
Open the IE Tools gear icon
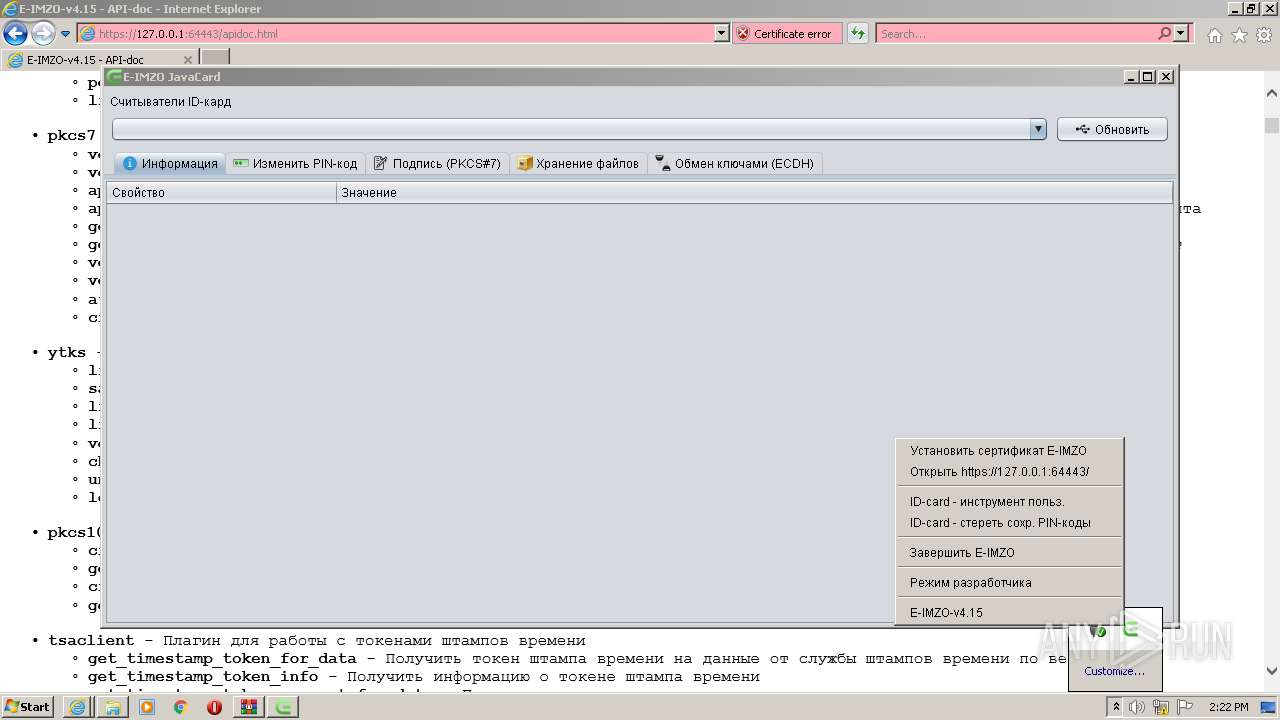tap(1264, 35)
